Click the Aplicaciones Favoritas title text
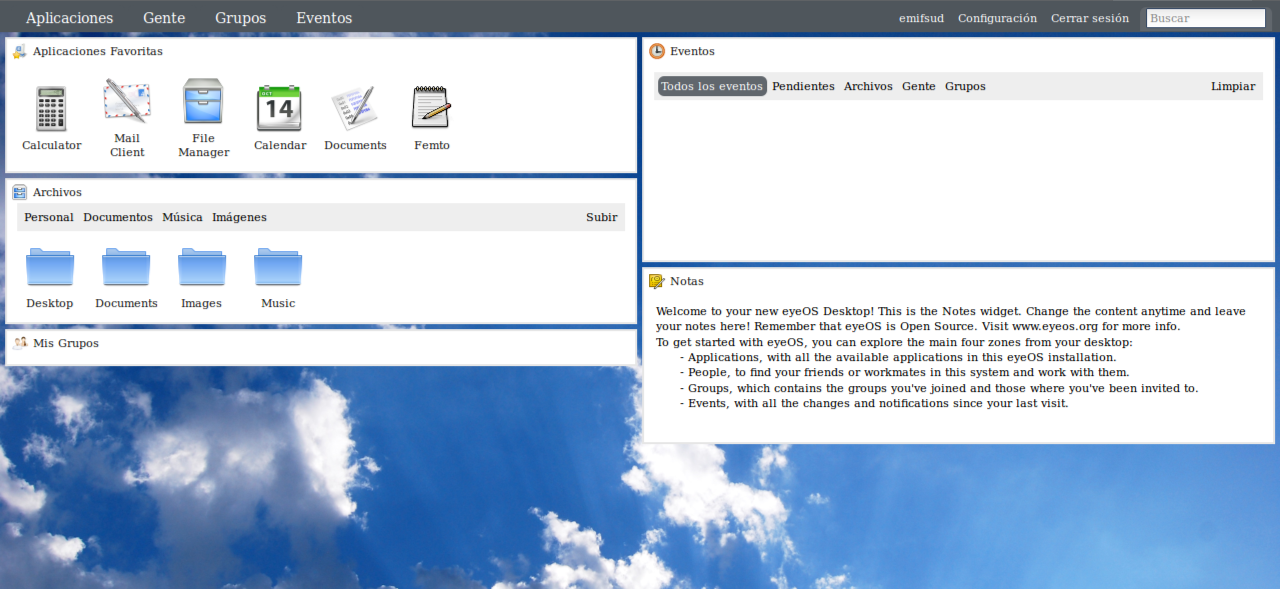The image size is (1280, 589). (x=98, y=51)
